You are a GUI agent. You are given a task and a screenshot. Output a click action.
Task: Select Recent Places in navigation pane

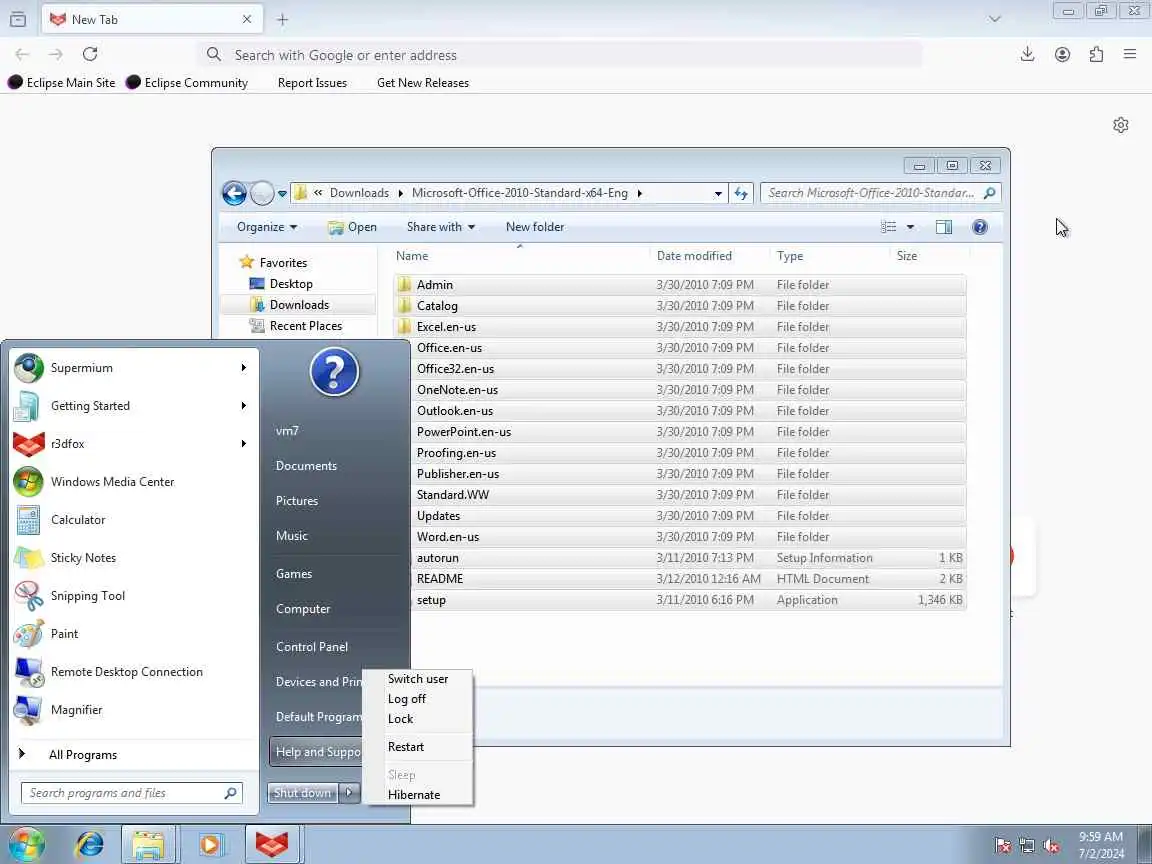(305, 326)
